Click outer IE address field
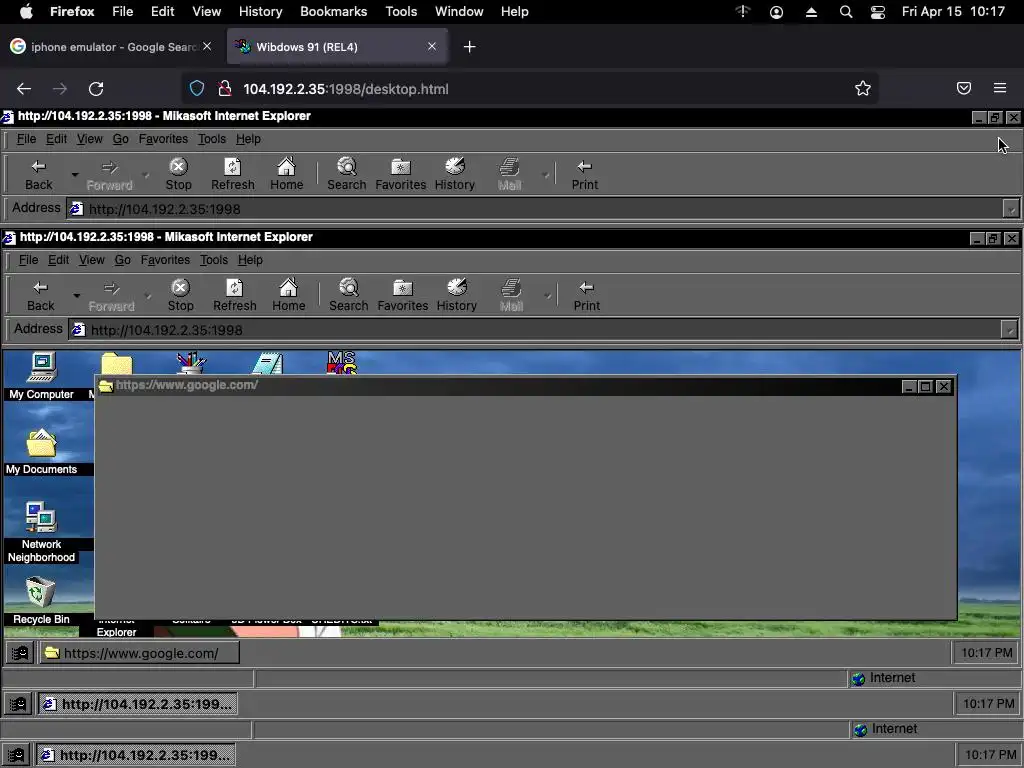 [534, 209]
